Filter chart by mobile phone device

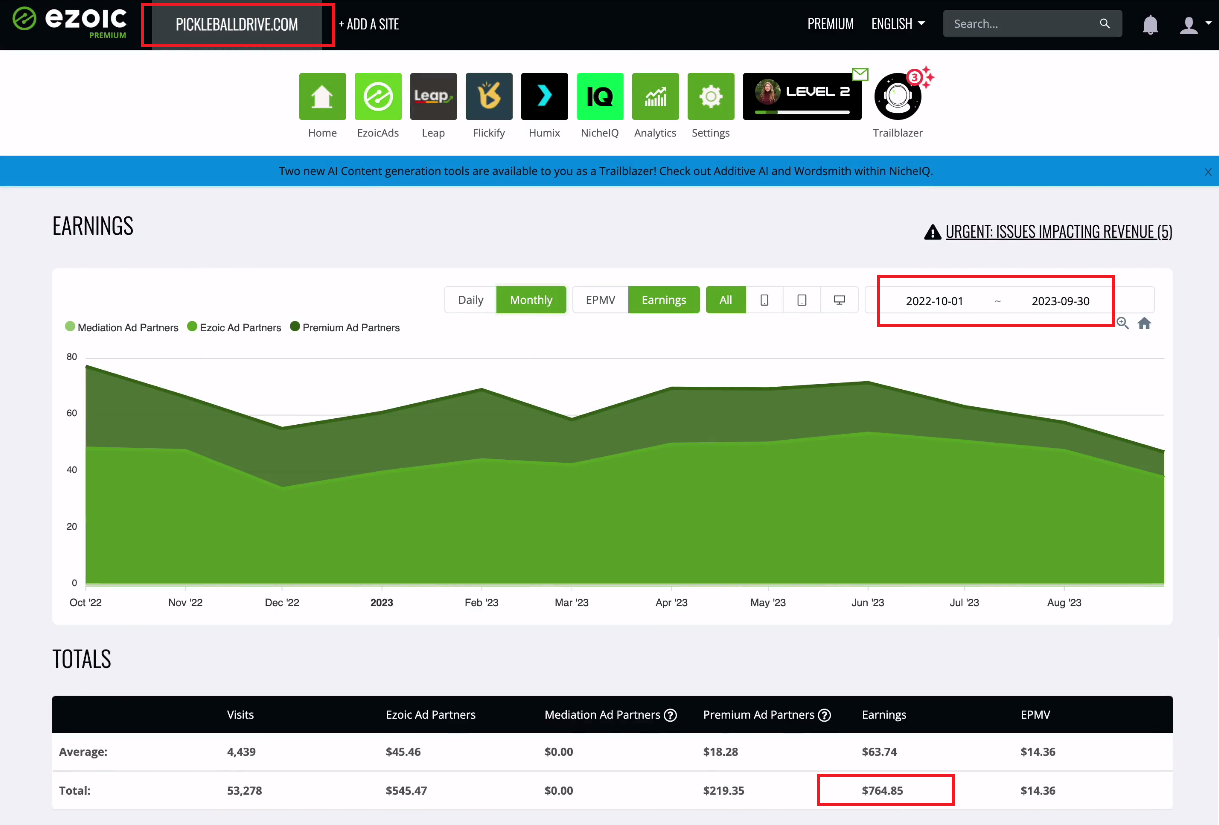[765, 300]
